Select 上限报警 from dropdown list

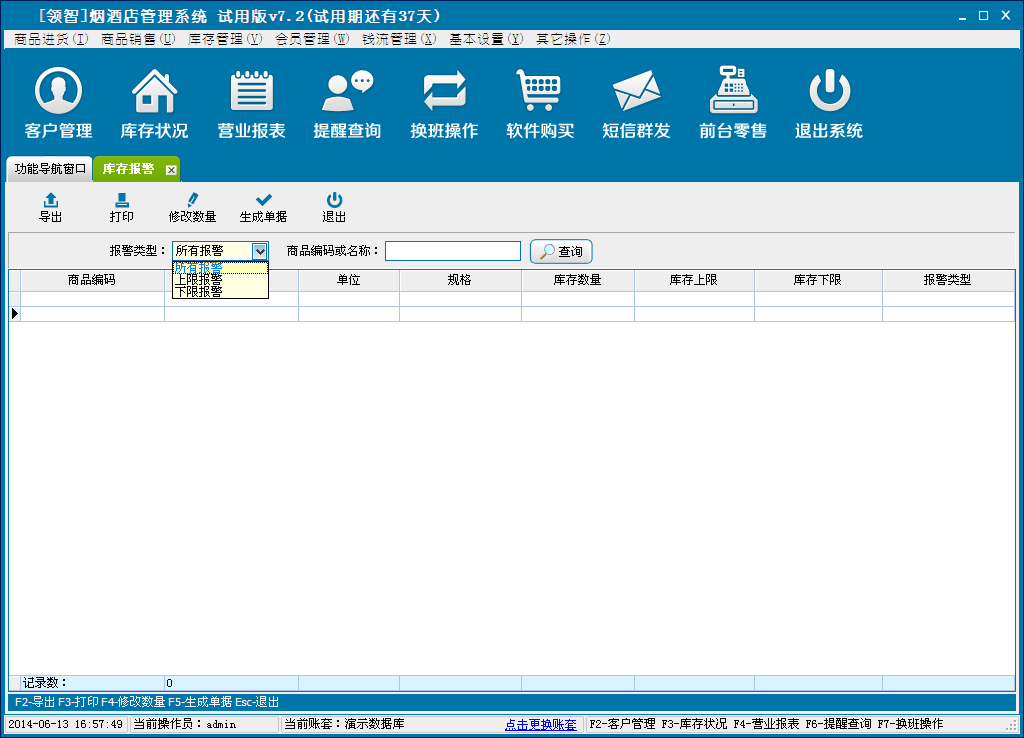(x=199, y=280)
